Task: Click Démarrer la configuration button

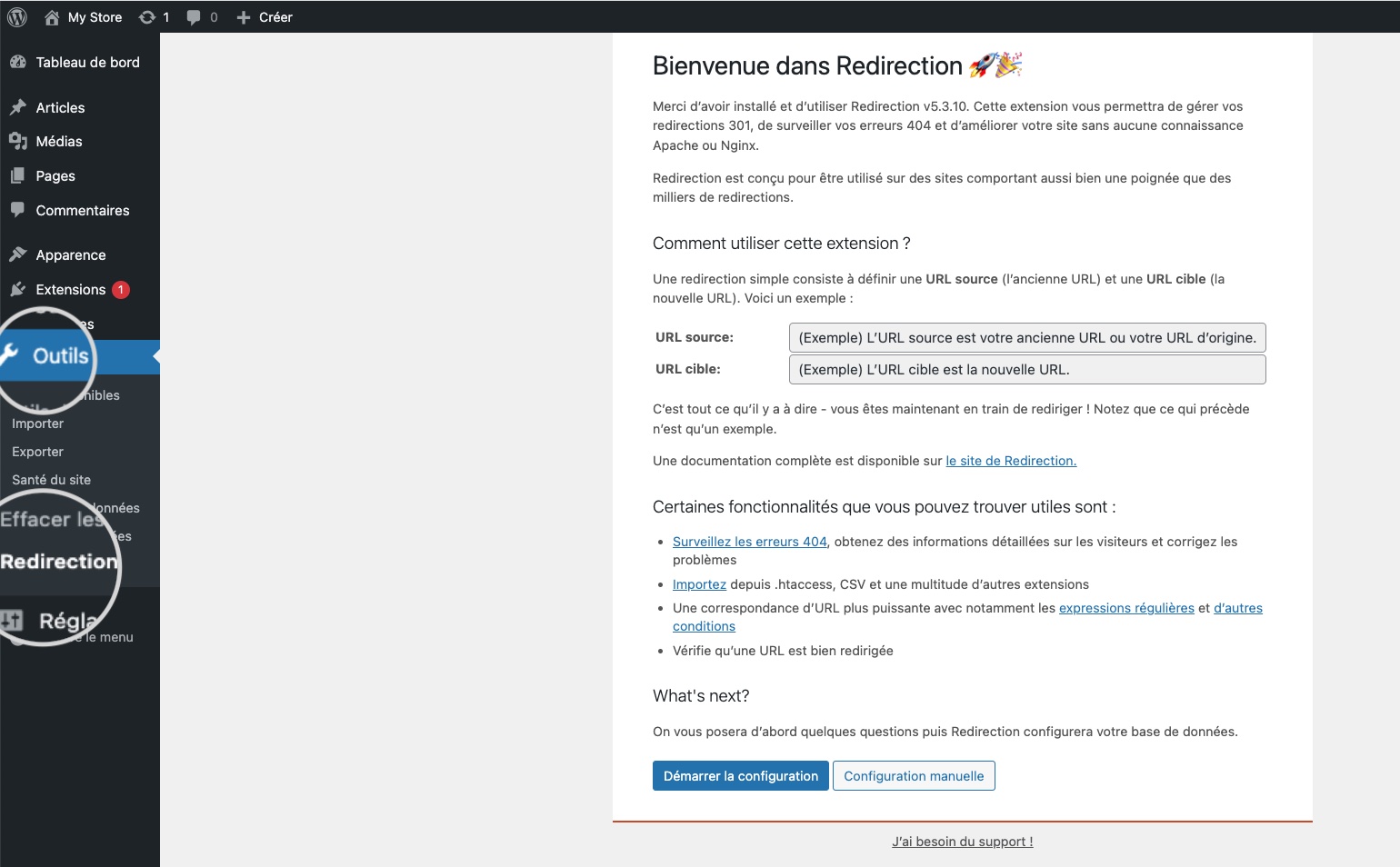Action: point(740,776)
